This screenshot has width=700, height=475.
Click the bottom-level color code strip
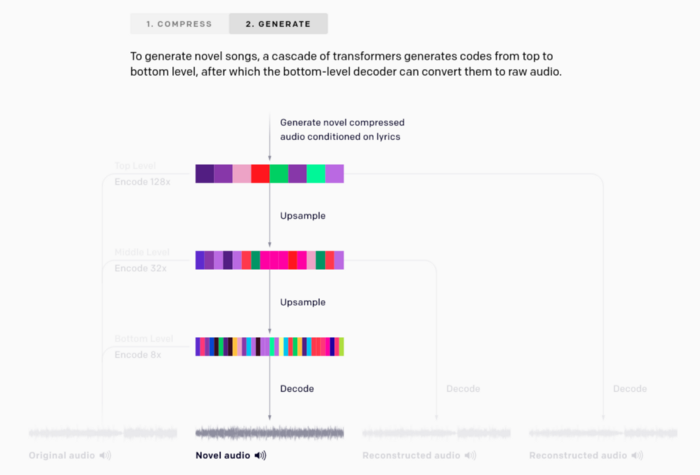pos(270,346)
